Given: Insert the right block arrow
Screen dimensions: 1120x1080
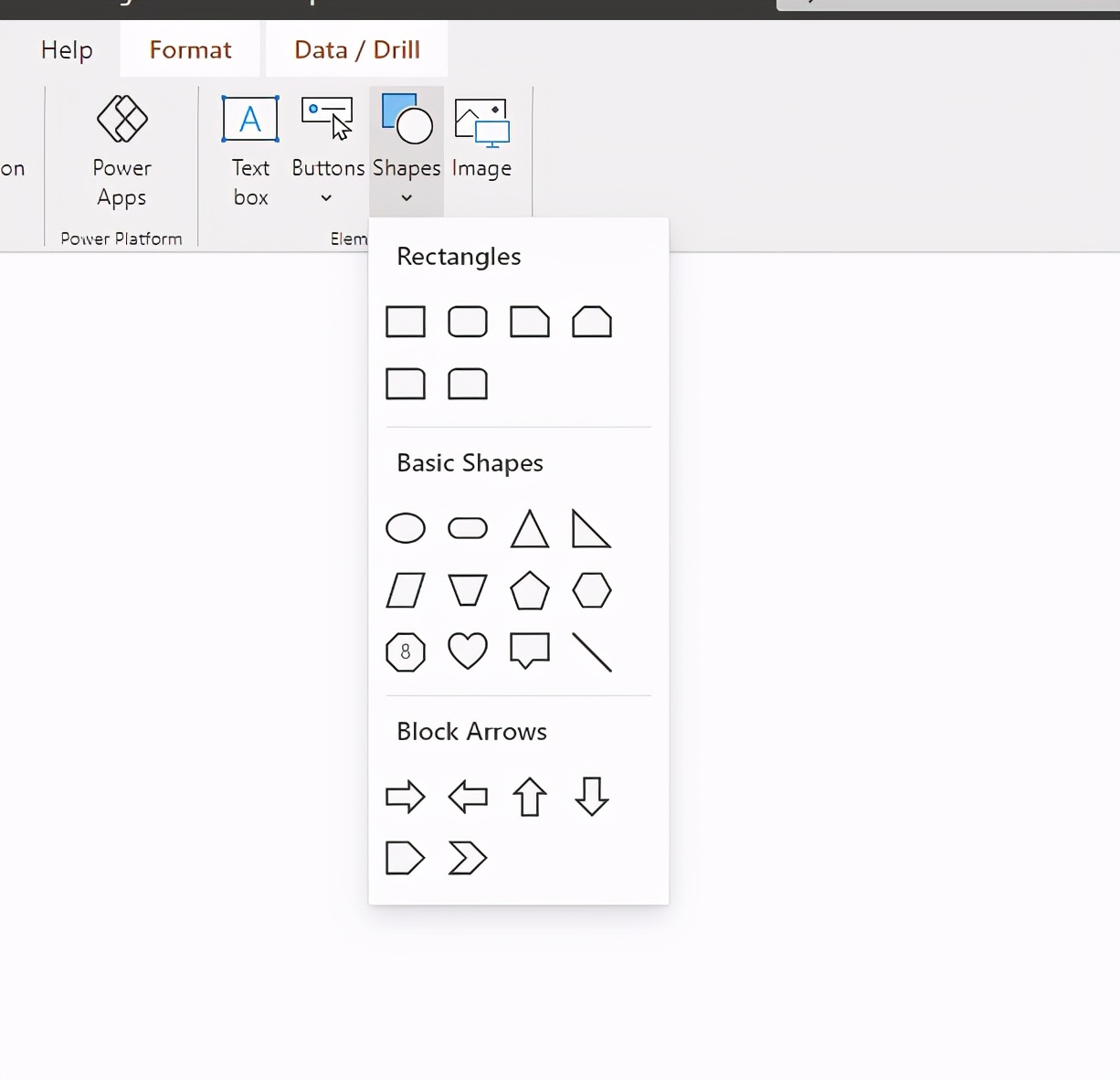Looking at the screenshot, I should tap(406, 797).
